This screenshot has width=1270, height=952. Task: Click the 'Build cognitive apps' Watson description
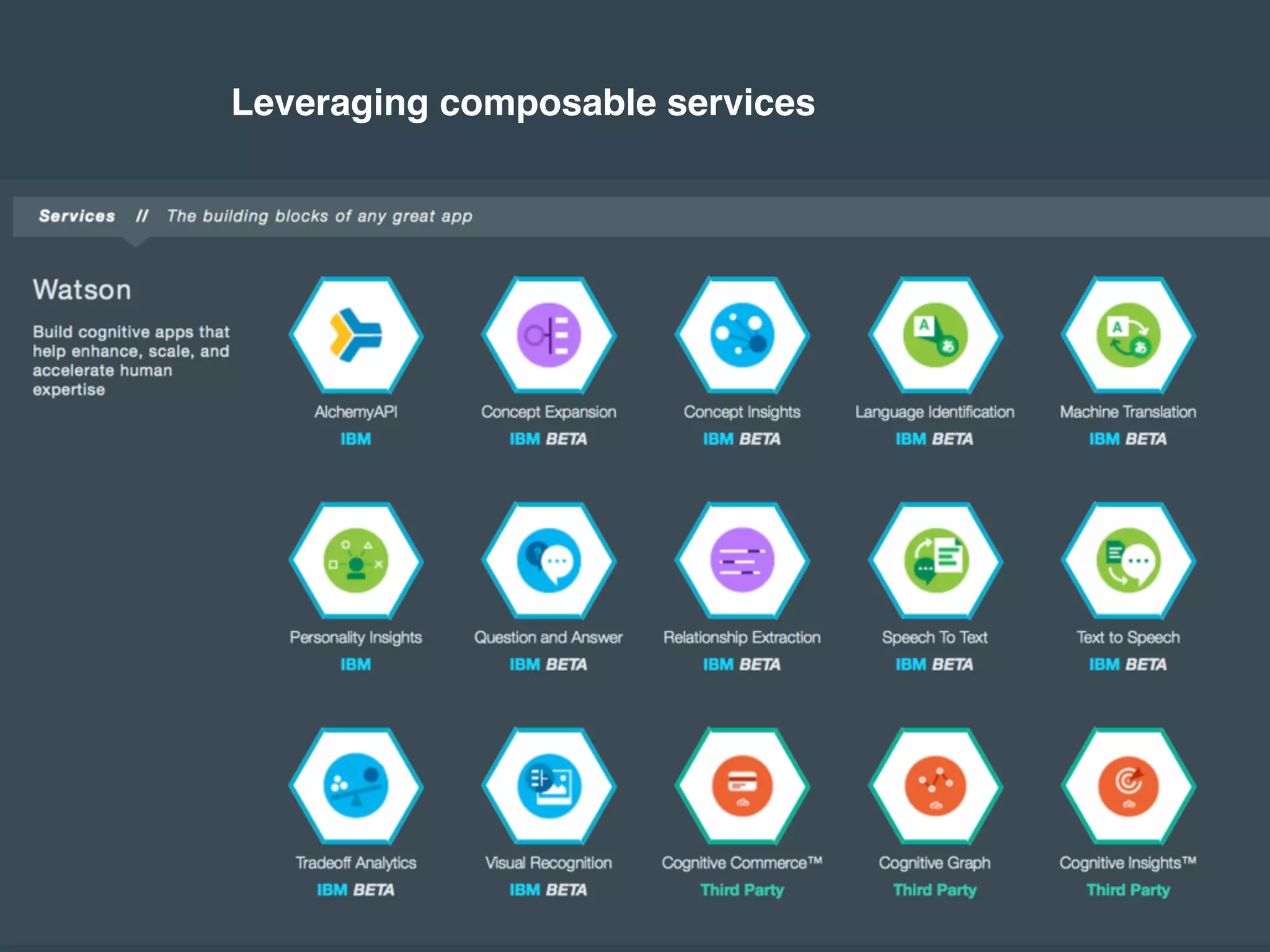point(131,361)
